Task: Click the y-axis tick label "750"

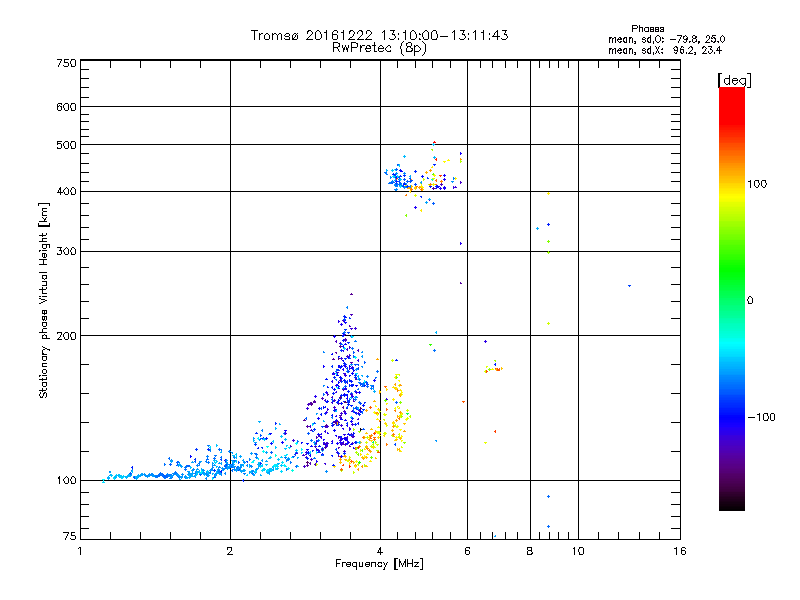Action: point(66,63)
